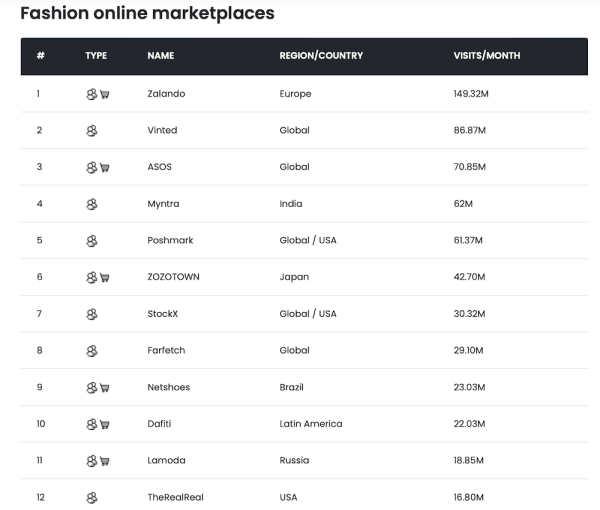Viewport: 600px width, 510px height.
Task: Select the ZOZOTOWN name entry
Action: click(x=175, y=277)
